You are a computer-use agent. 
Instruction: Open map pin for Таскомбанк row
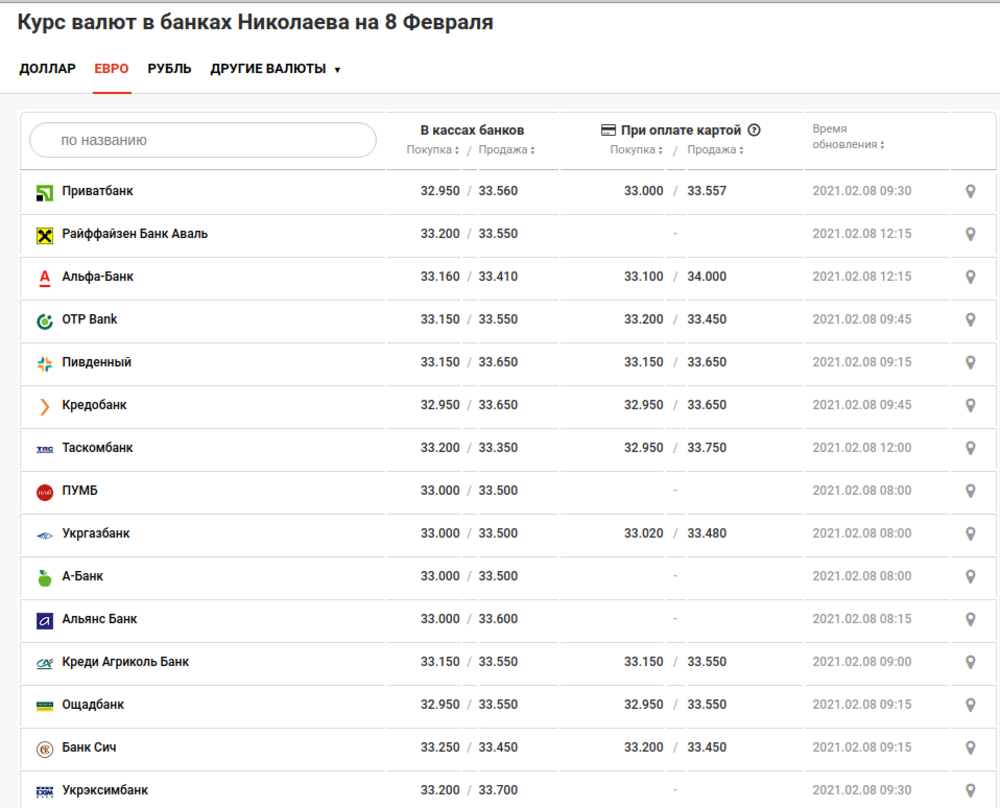970,448
